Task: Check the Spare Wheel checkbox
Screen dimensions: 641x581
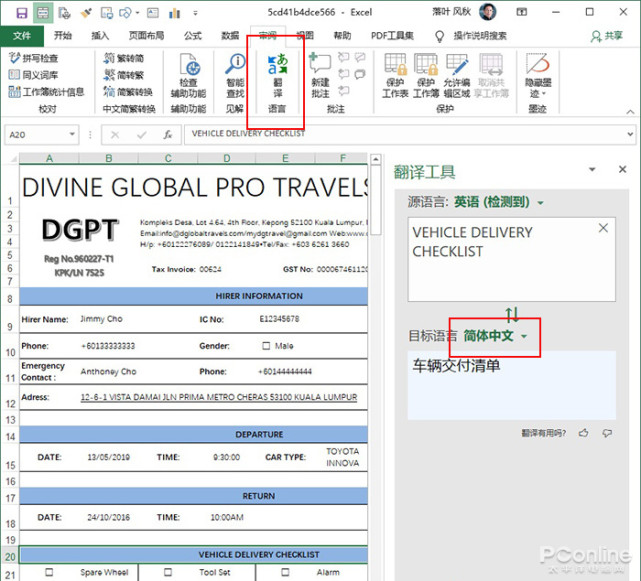Action: coord(49,572)
